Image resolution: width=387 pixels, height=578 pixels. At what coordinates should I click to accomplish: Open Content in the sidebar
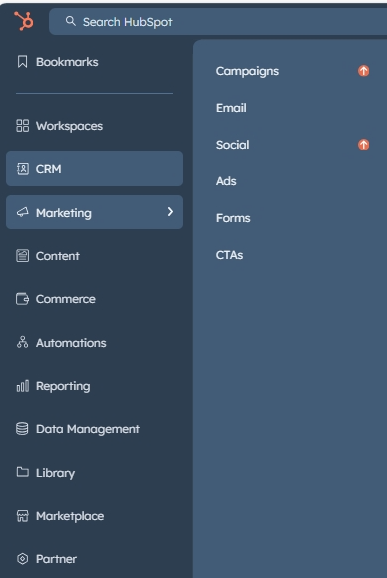coord(57,256)
